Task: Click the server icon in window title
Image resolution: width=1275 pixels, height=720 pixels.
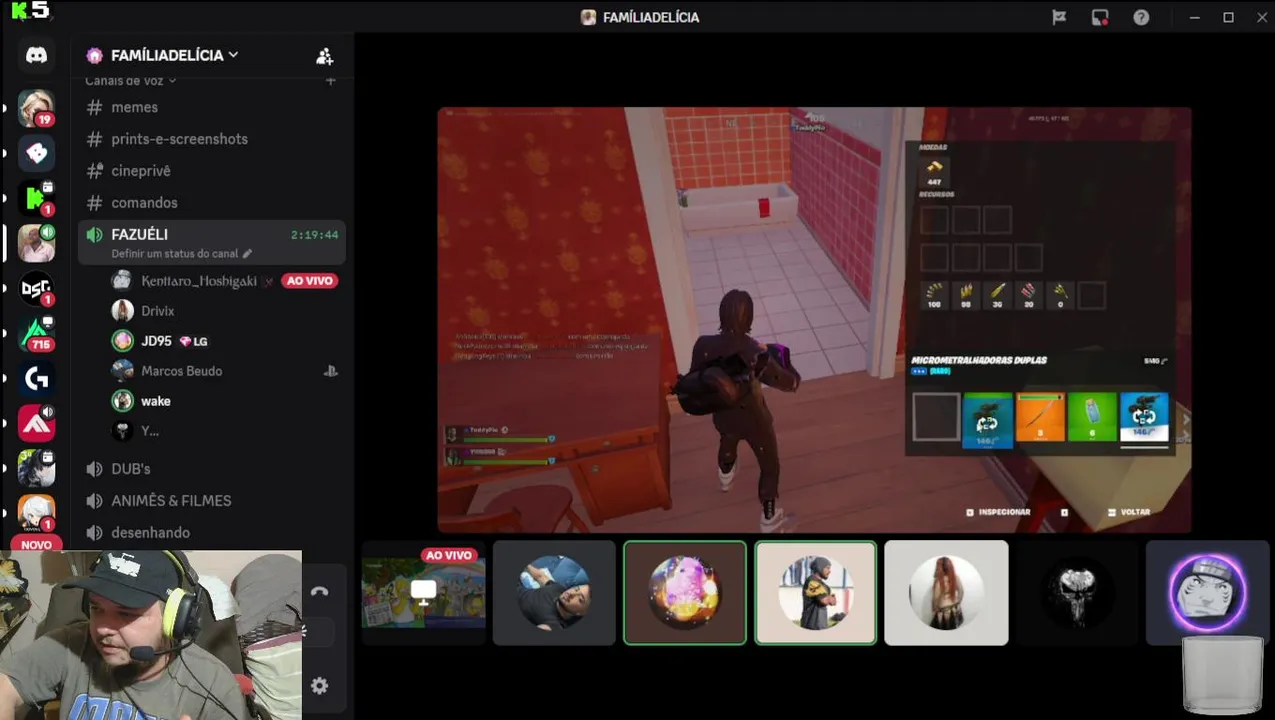Action: click(x=589, y=17)
